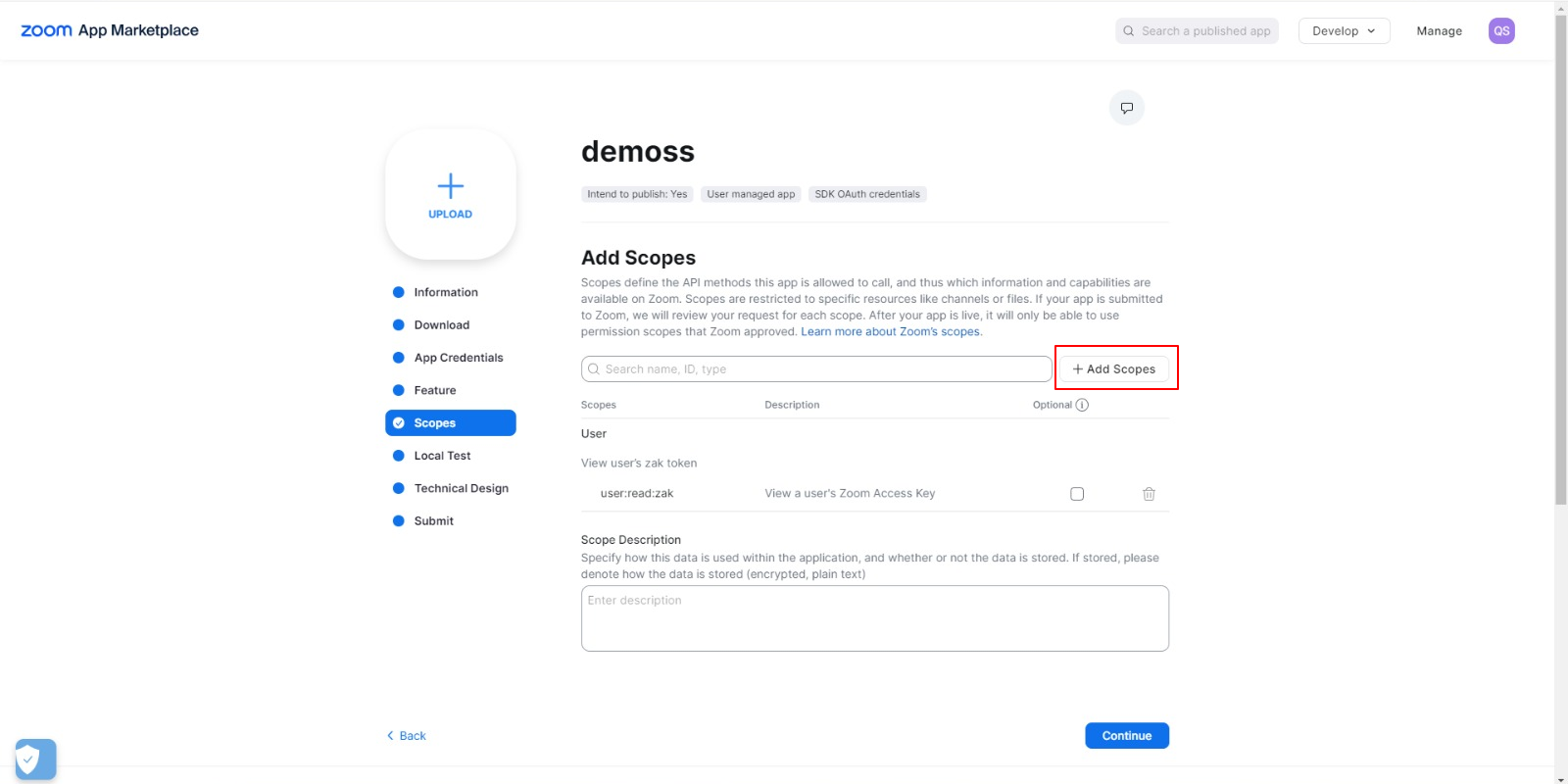Open the feedback chat bubble icon

coord(1126,108)
